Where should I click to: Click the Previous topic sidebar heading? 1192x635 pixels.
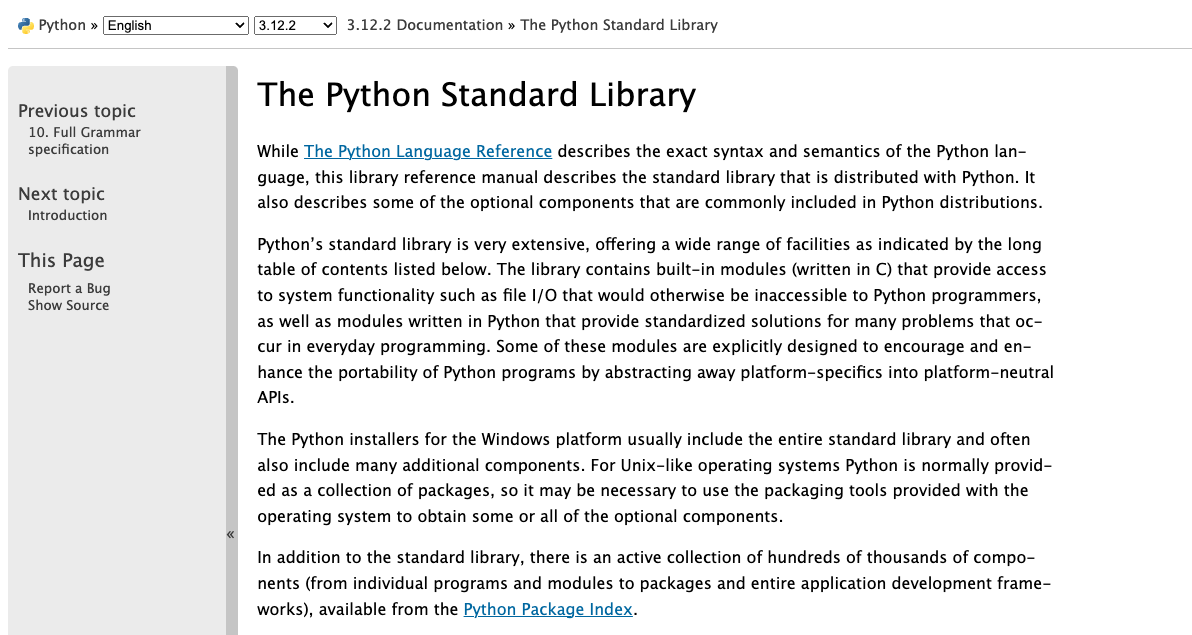[77, 111]
